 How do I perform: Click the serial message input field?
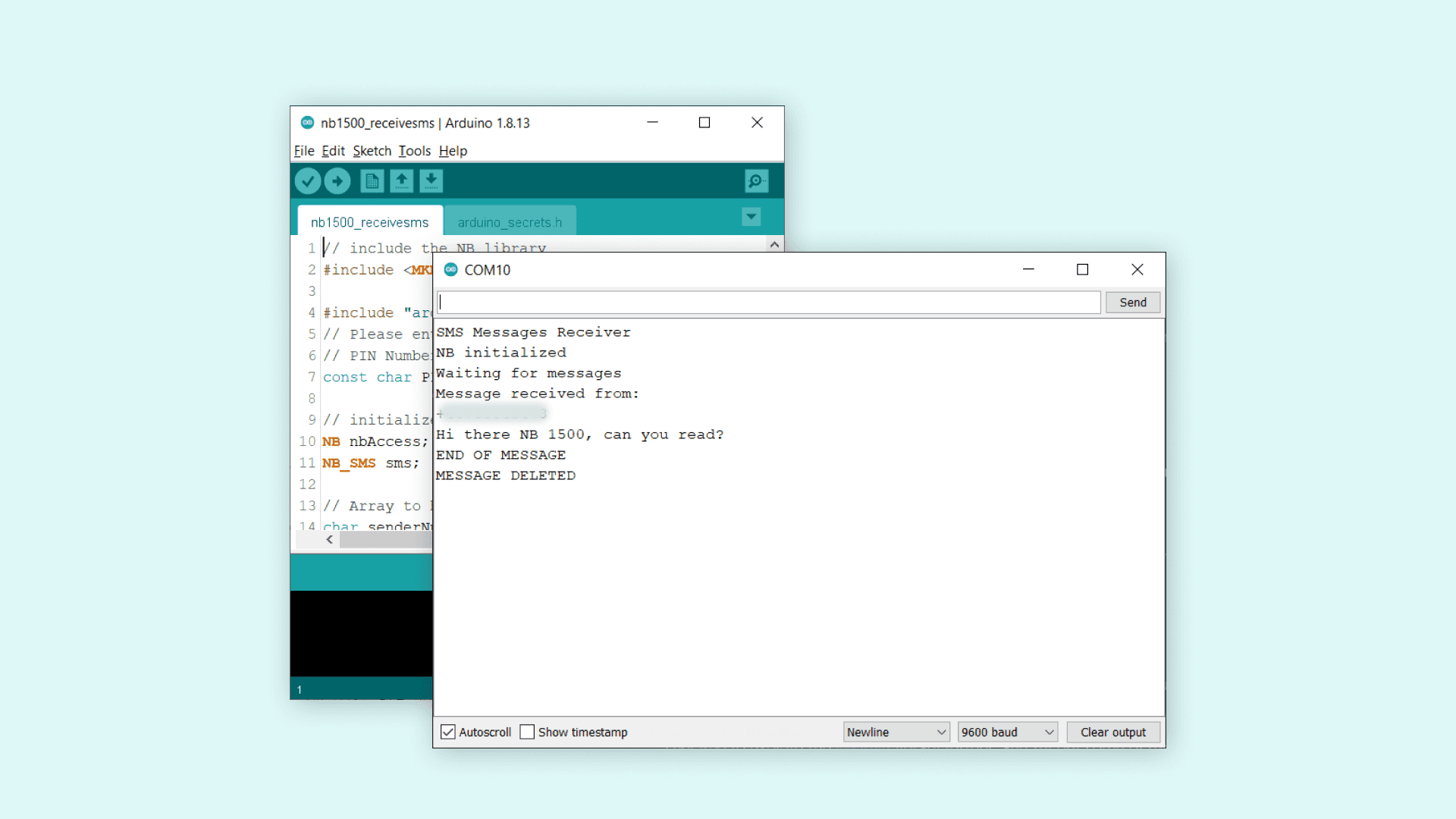(x=769, y=303)
